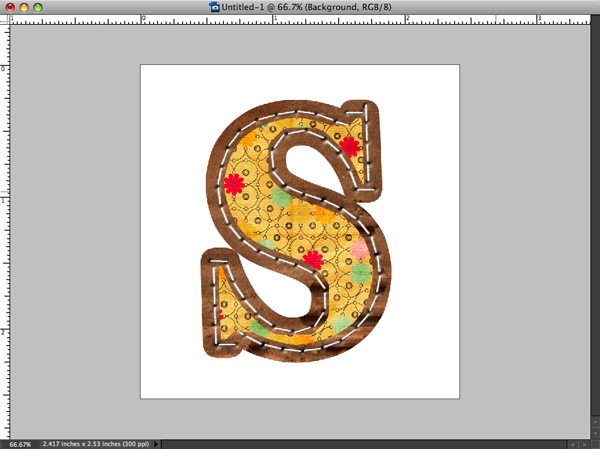Click the horizontal scrollbar right arrow
Image resolution: width=600 pixels, height=449 pixels.
pyautogui.click(x=582, y=442)
